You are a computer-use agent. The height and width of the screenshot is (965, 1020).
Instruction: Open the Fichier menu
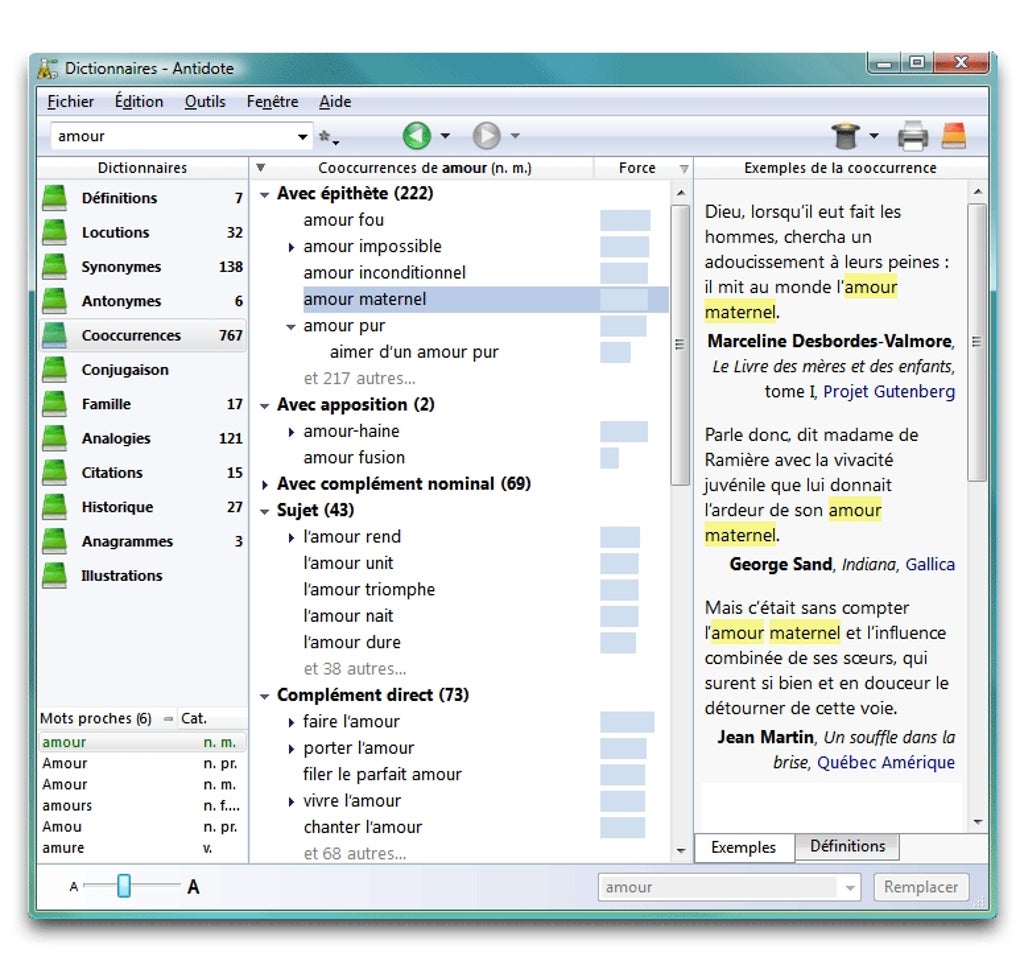point(70,102)
